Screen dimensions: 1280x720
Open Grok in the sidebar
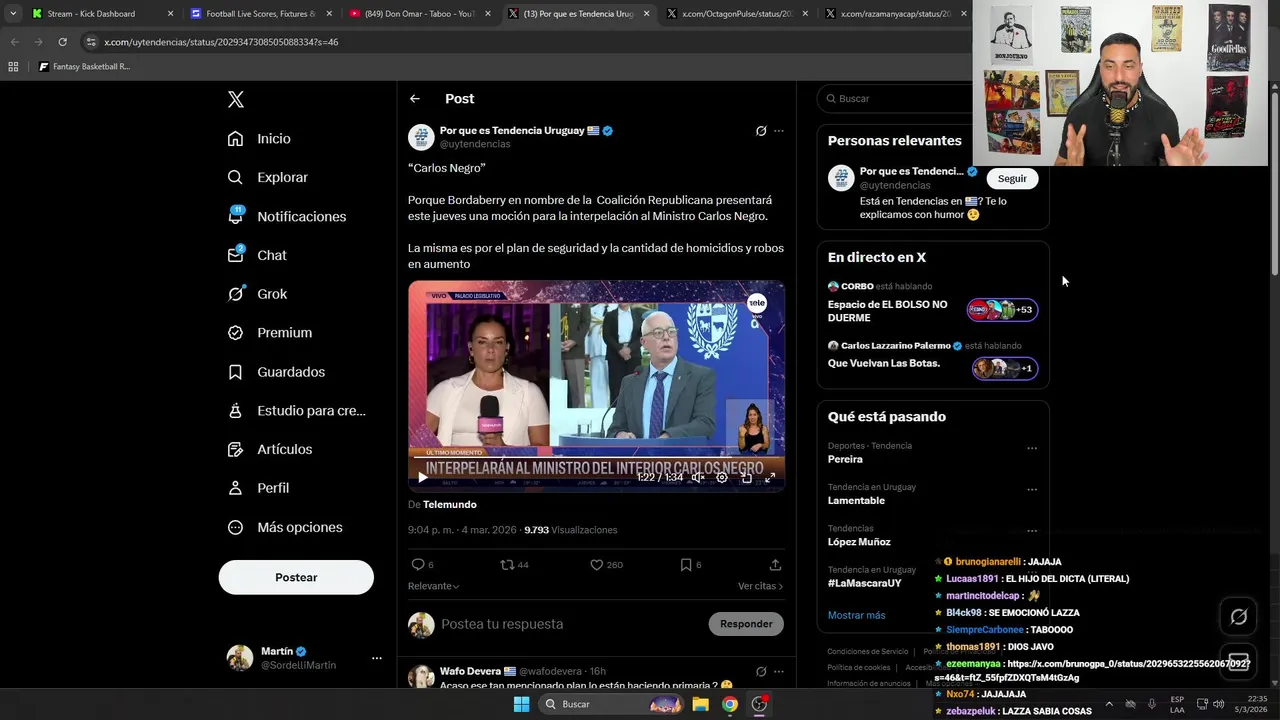pyautogui.click(x=257, y=294)
